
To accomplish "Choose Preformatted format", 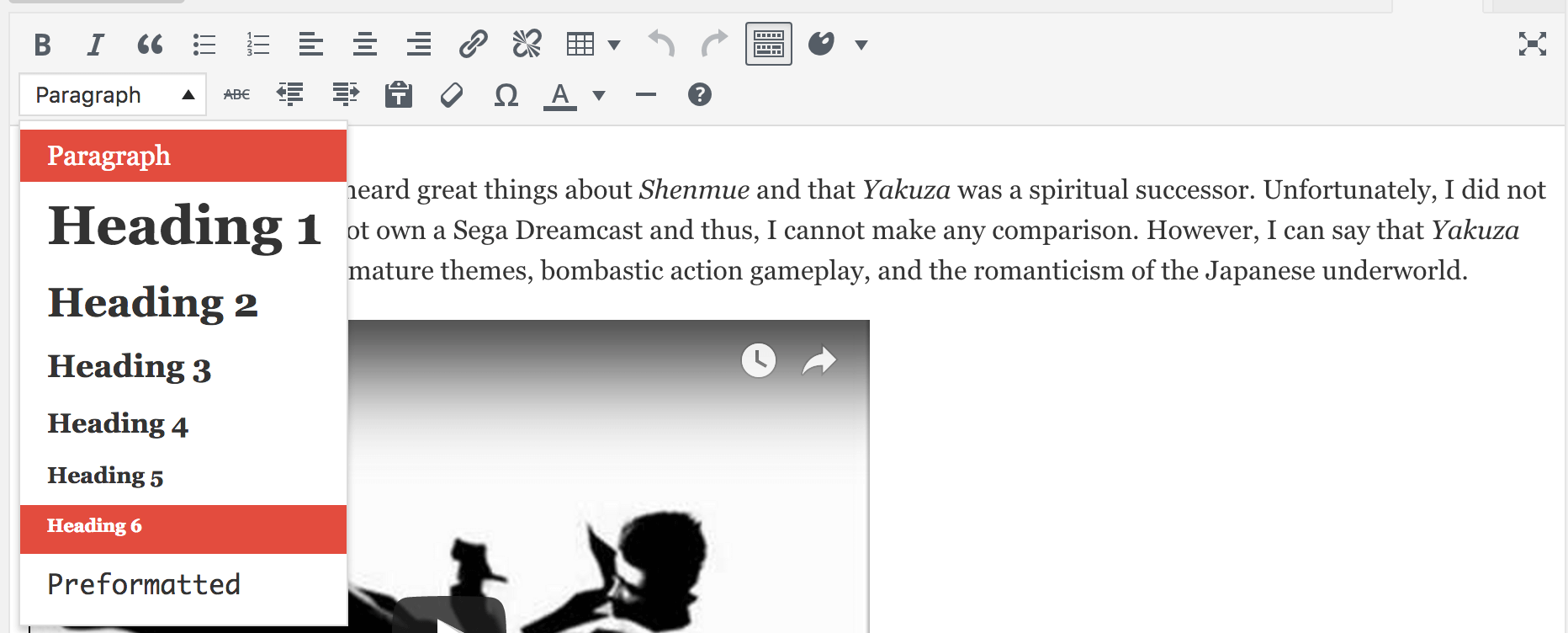I will click(183, 584).
